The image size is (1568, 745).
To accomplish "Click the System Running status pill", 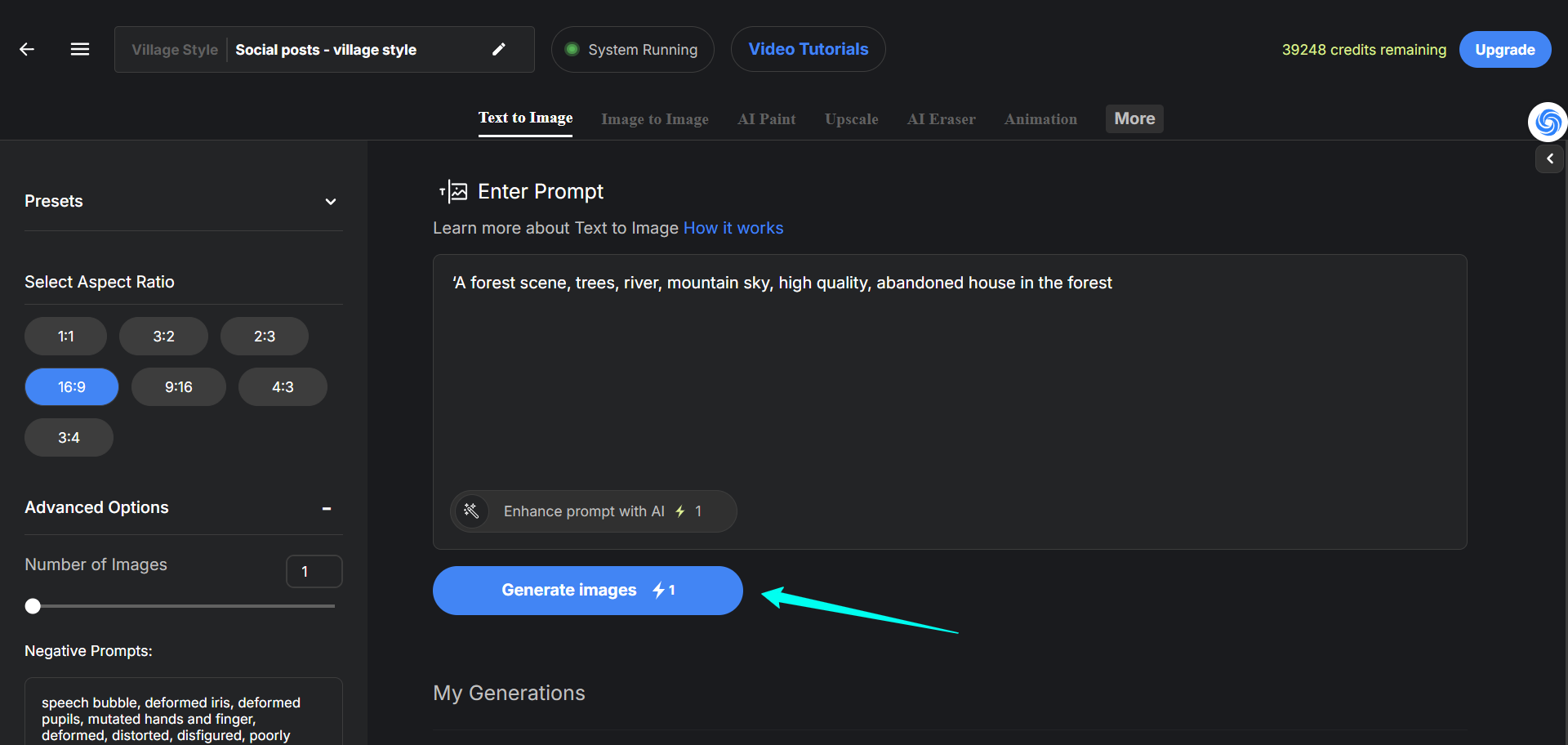I will [633, 50].
